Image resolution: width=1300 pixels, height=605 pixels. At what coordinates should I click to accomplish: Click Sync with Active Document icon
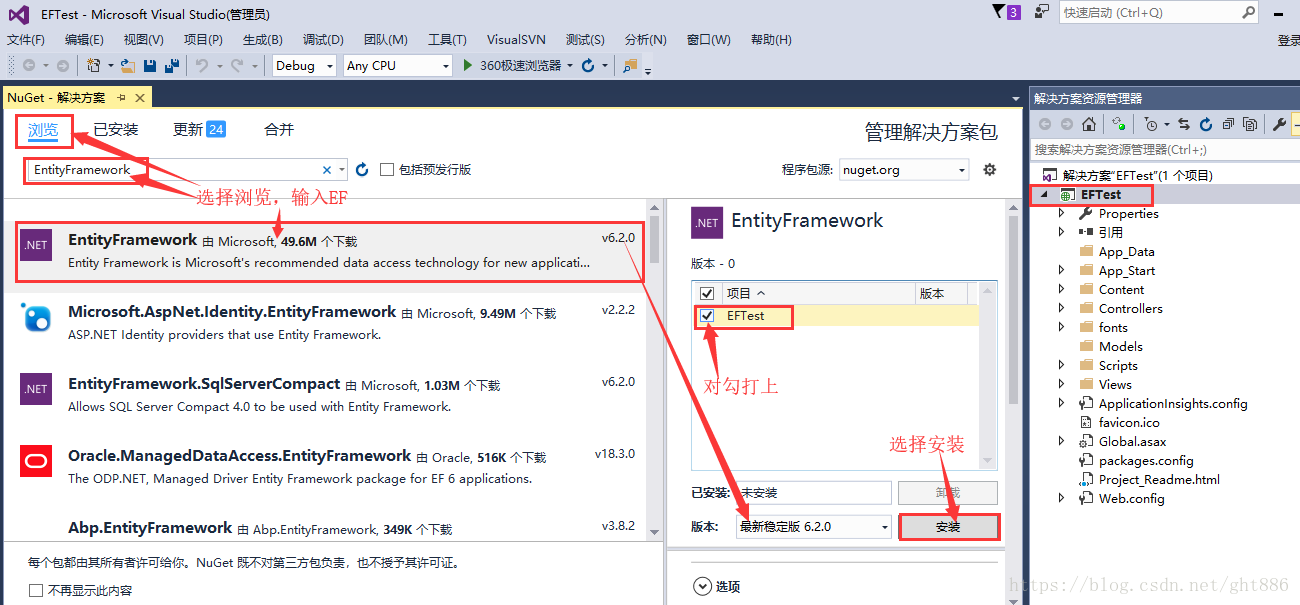click(1184, 124)
